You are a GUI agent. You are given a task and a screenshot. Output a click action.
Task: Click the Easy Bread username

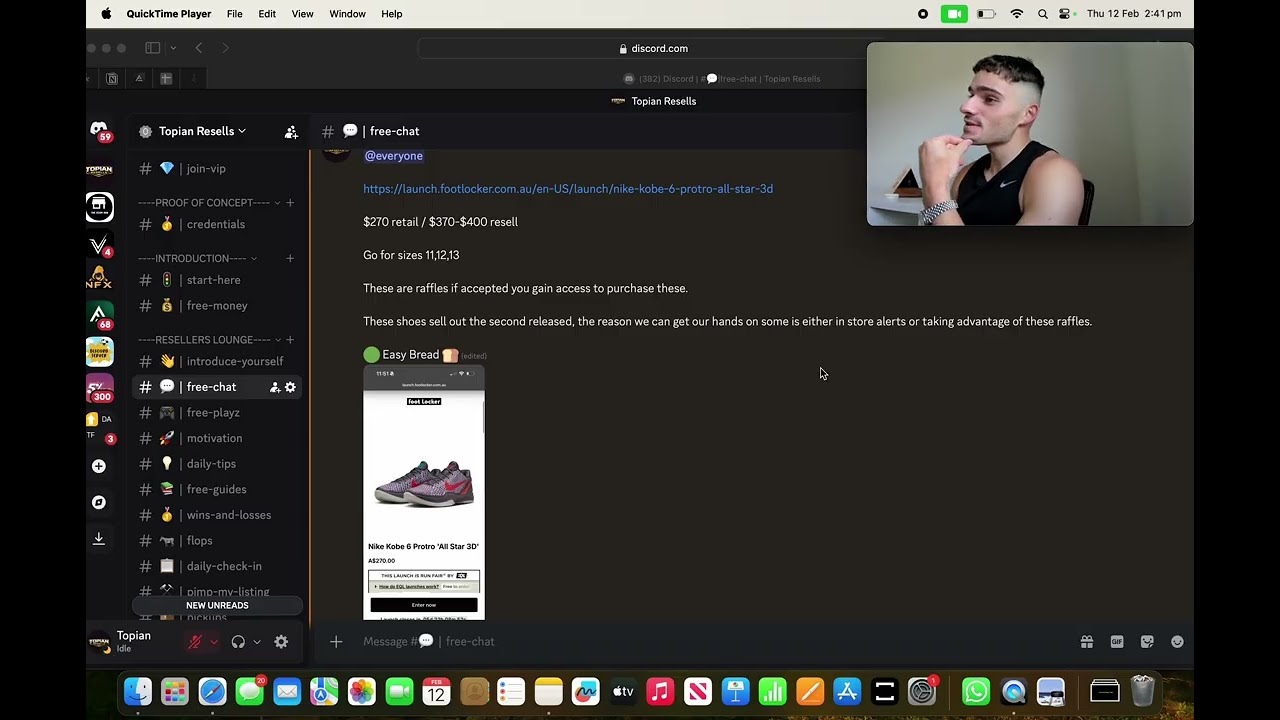click(x=410, y=355)
